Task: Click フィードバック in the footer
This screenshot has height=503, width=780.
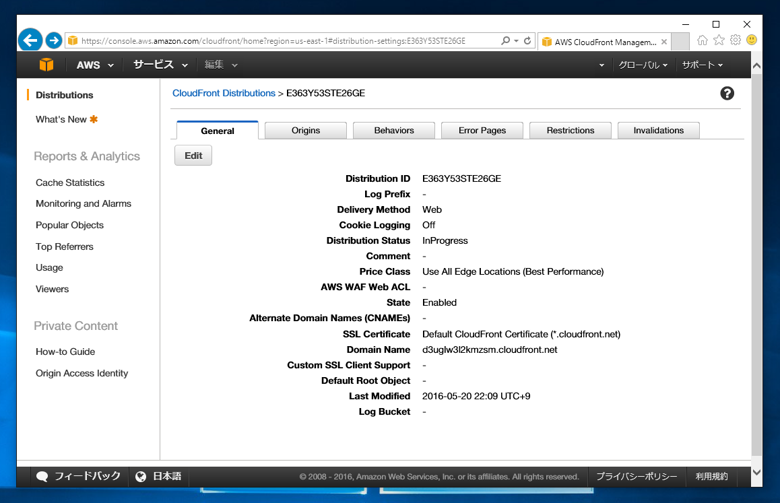Action: point(87,476)
